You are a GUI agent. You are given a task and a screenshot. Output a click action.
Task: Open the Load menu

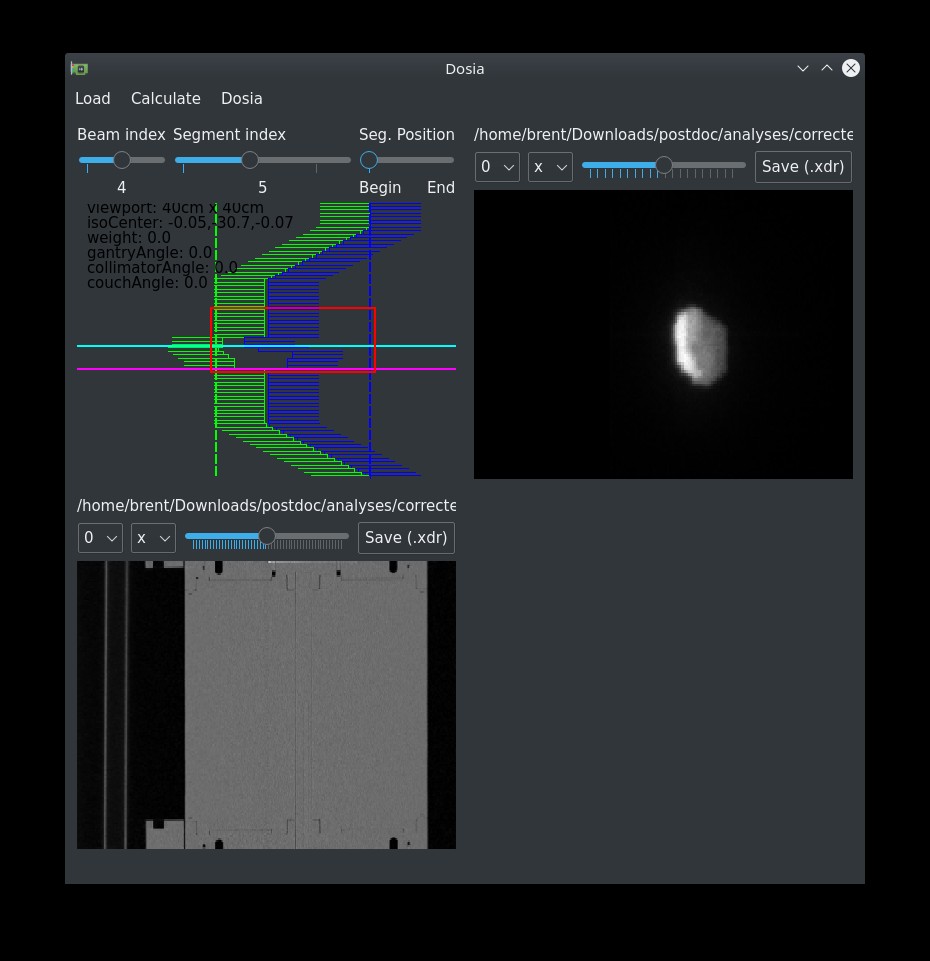pyautogui.click(x=93, y=98)
